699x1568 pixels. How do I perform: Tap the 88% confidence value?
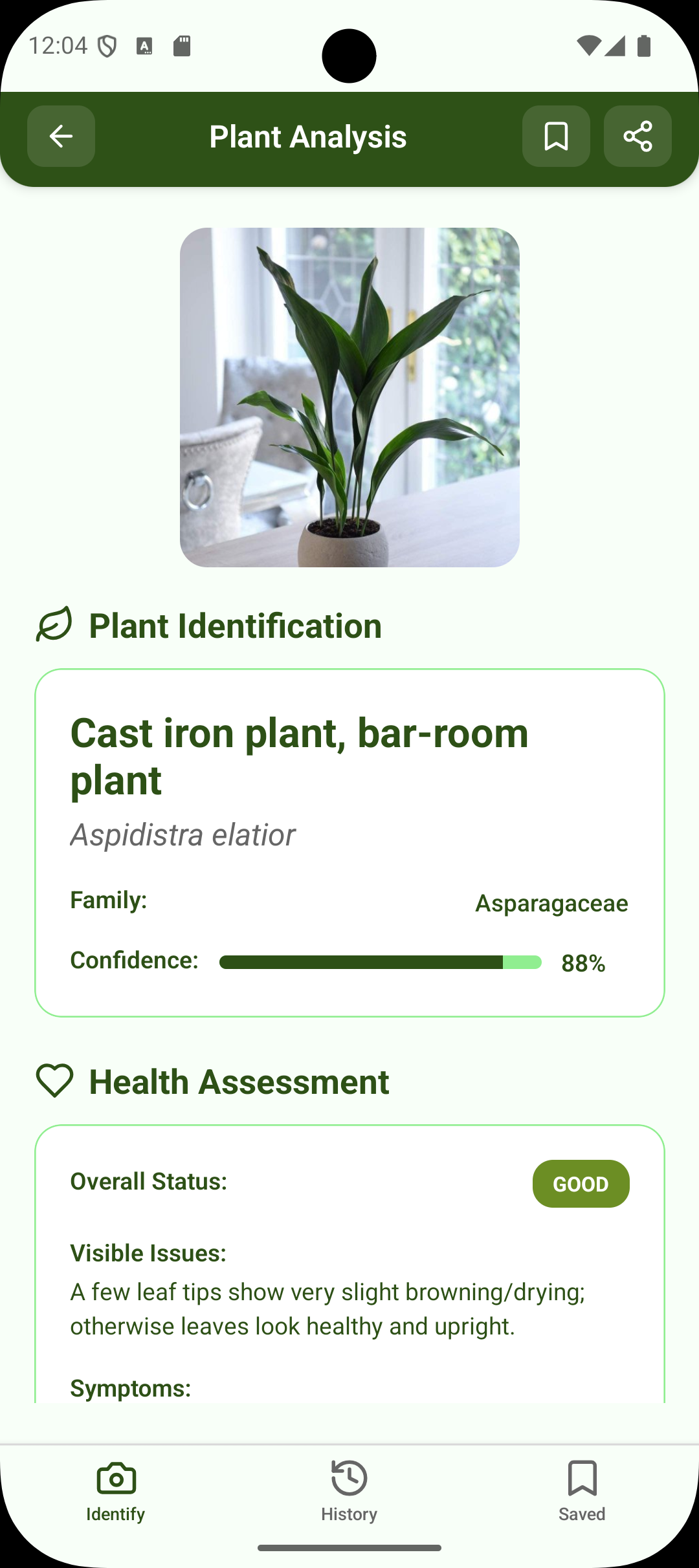point(583,963)
